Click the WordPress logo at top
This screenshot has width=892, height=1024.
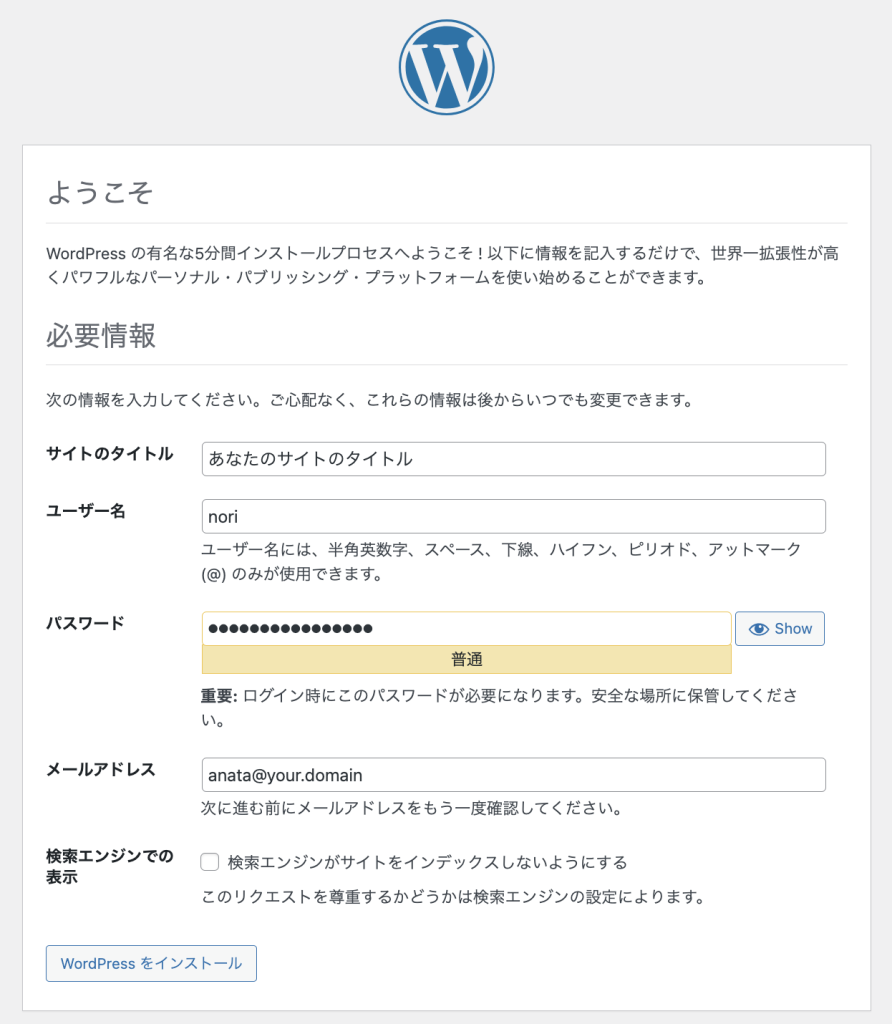point(446,68)
